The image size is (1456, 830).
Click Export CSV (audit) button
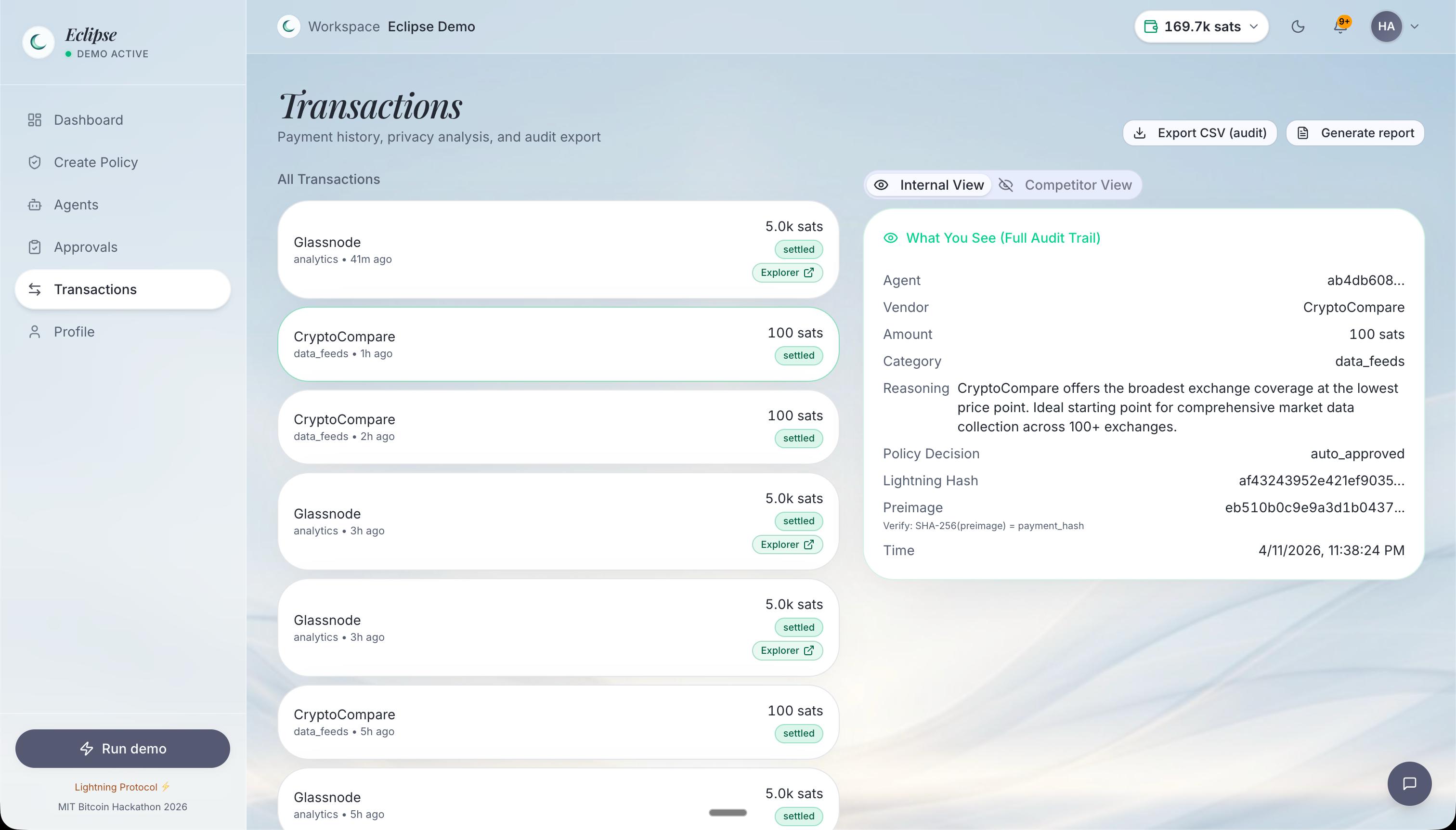(x=1200, y=133)
